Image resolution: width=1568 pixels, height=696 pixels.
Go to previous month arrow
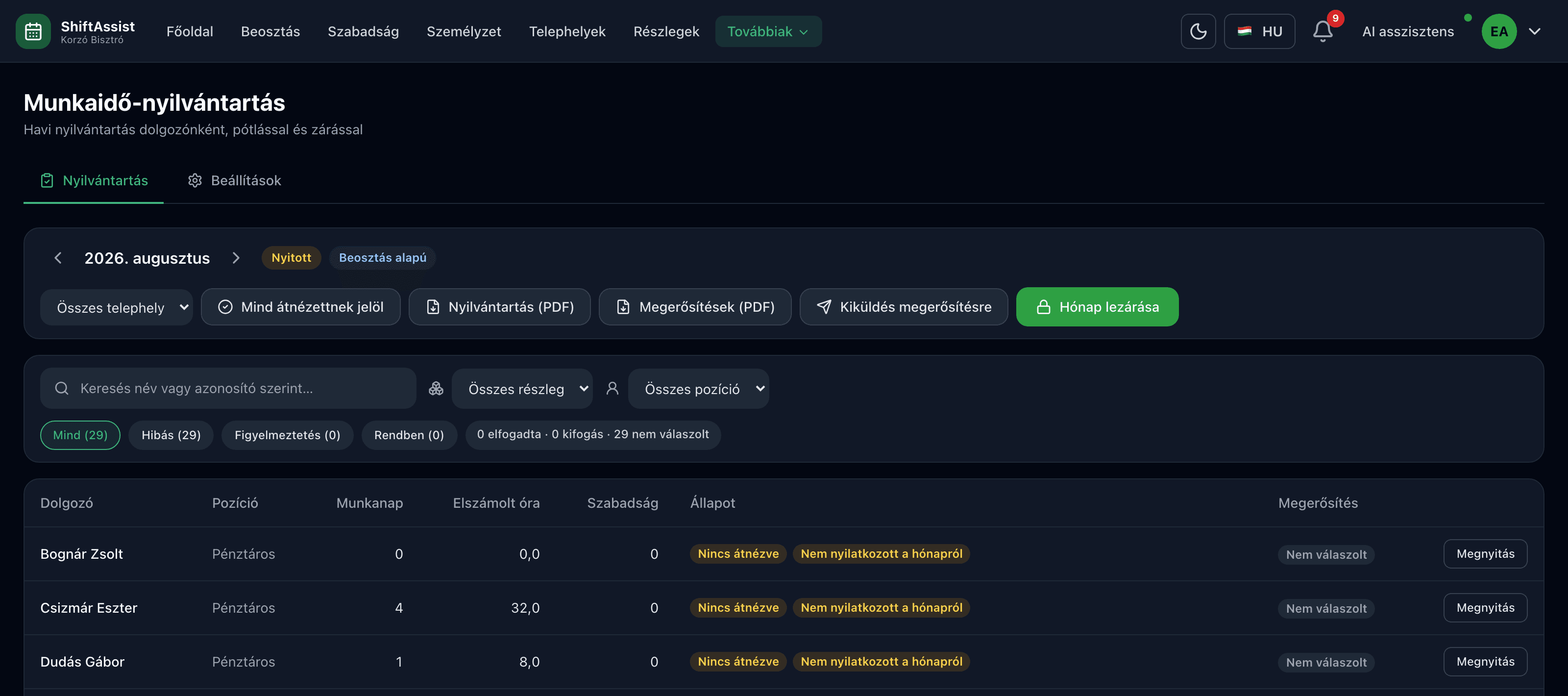[x=58, y=258]
